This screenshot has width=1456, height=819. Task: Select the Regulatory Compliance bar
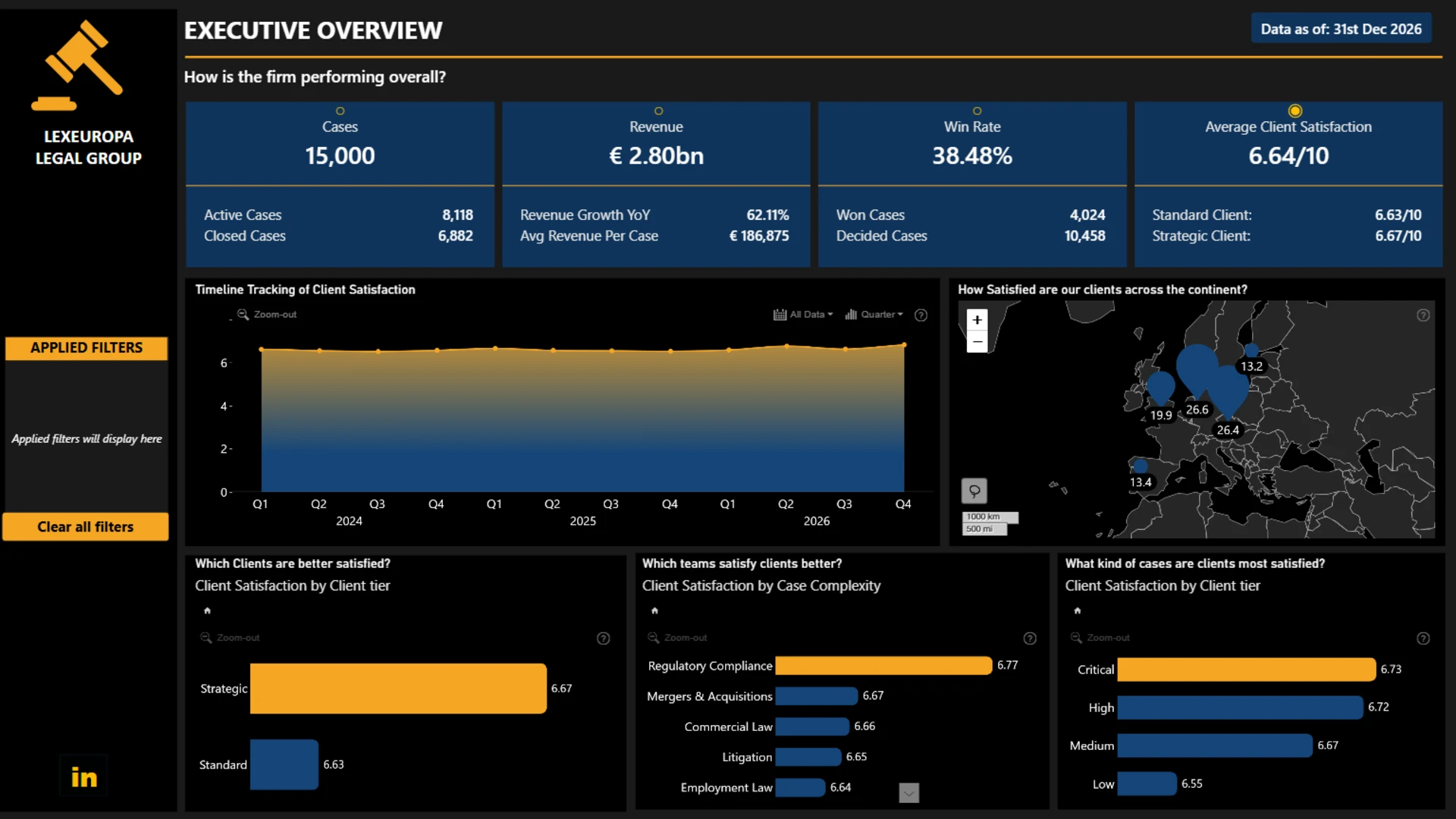[883, 665]
